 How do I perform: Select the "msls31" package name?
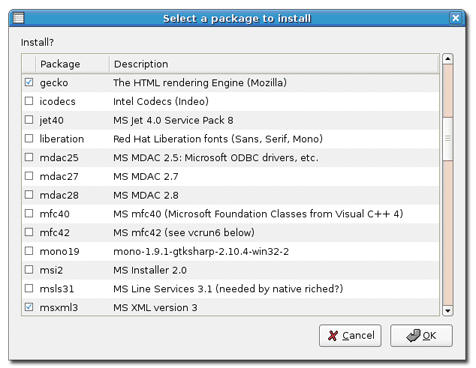(56, 289)
